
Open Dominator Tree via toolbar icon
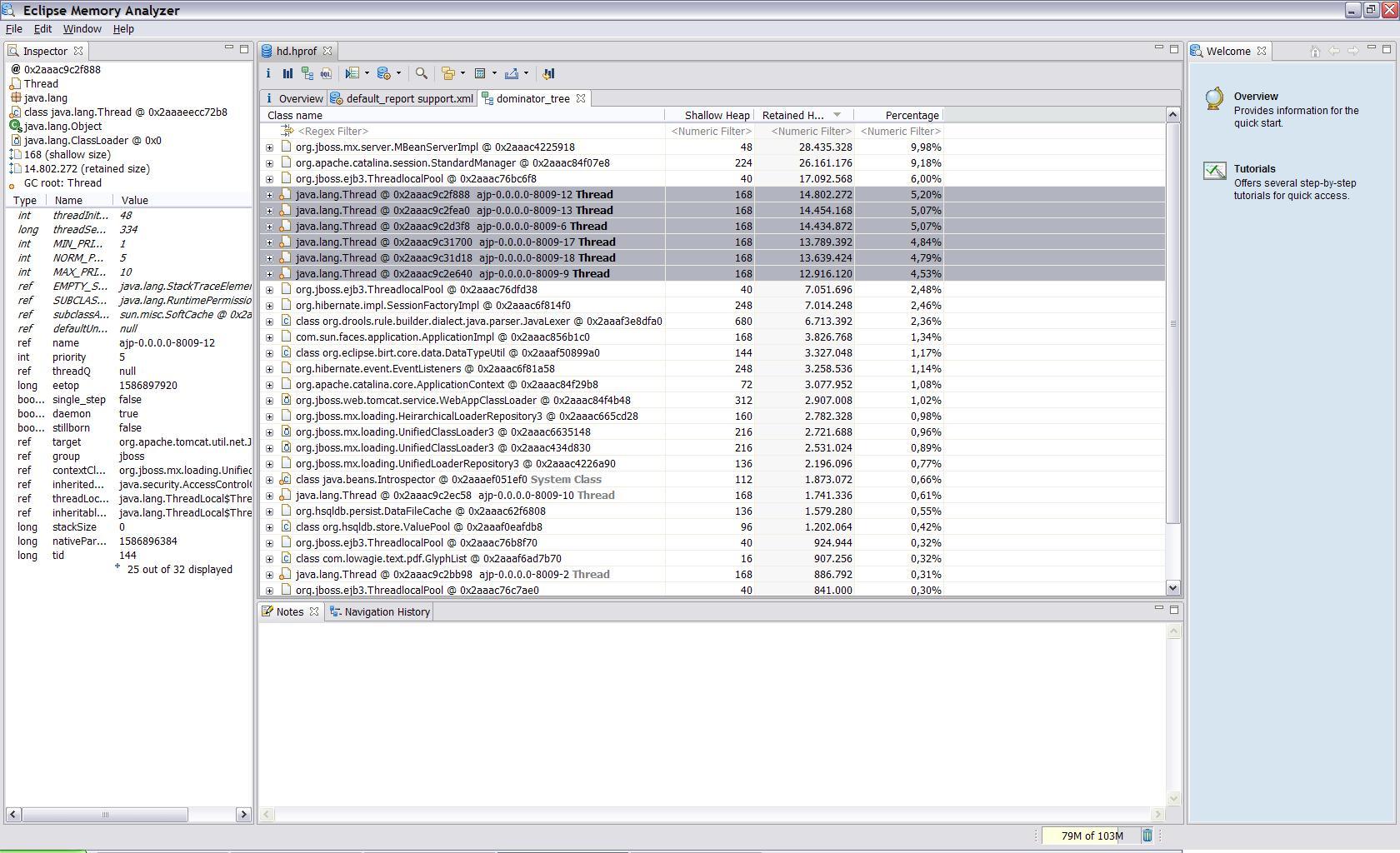[x=307, y=73]
